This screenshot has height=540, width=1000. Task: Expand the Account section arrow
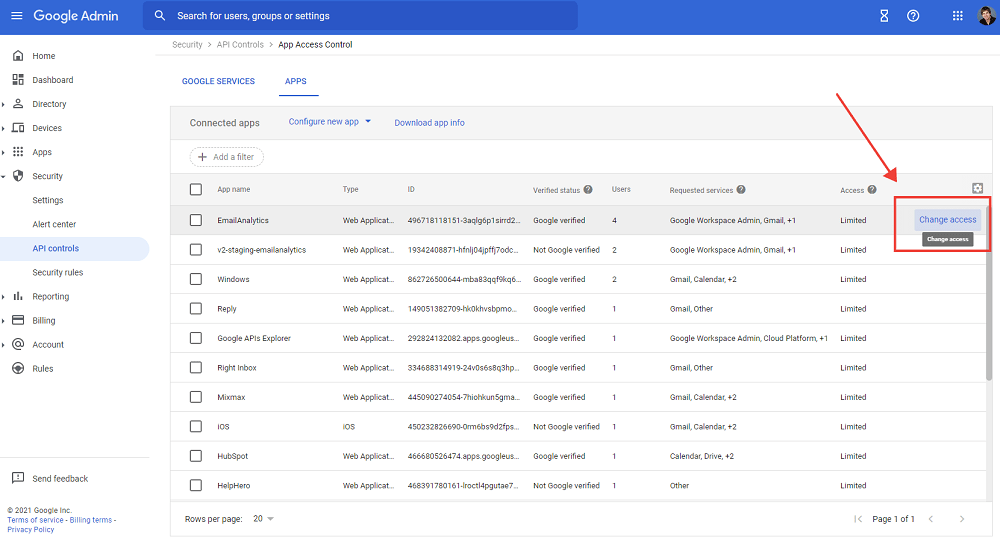[3, 345]
